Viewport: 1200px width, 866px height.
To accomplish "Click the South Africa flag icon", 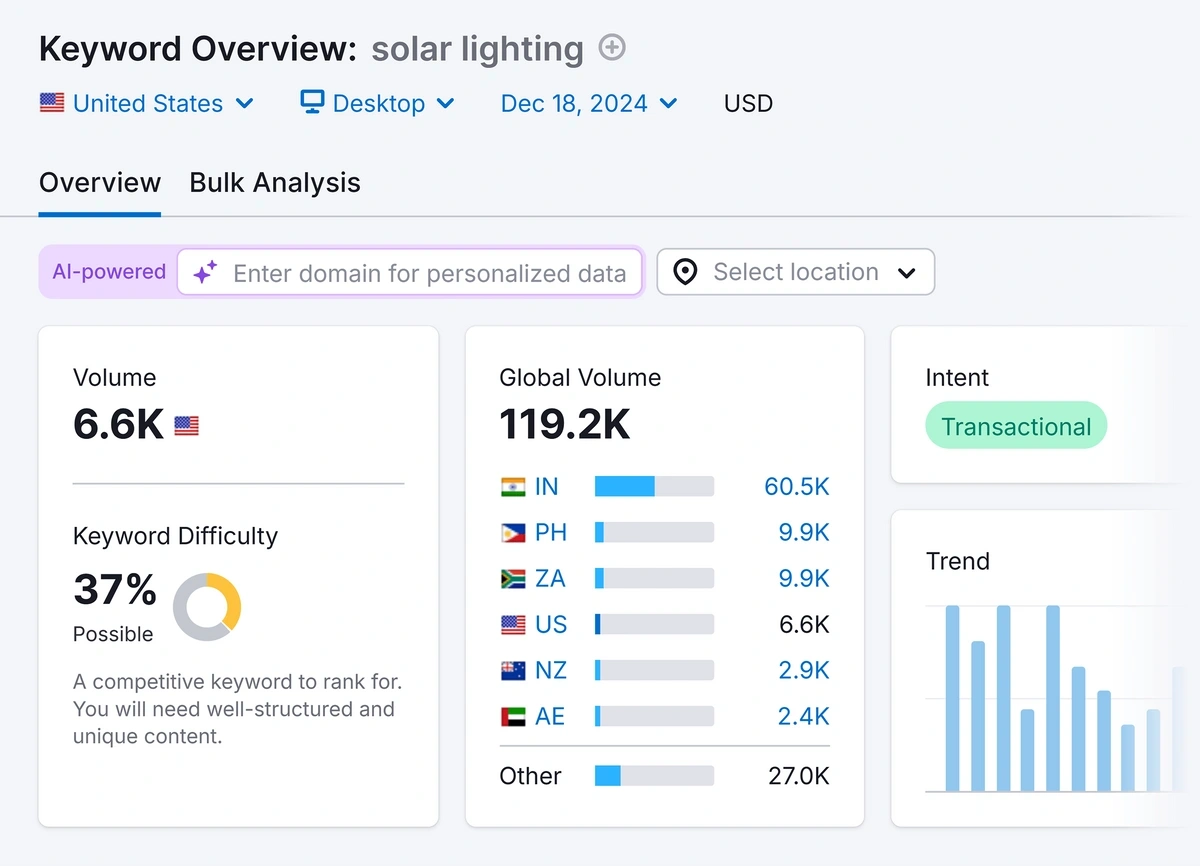I will (x=513, y=579).
